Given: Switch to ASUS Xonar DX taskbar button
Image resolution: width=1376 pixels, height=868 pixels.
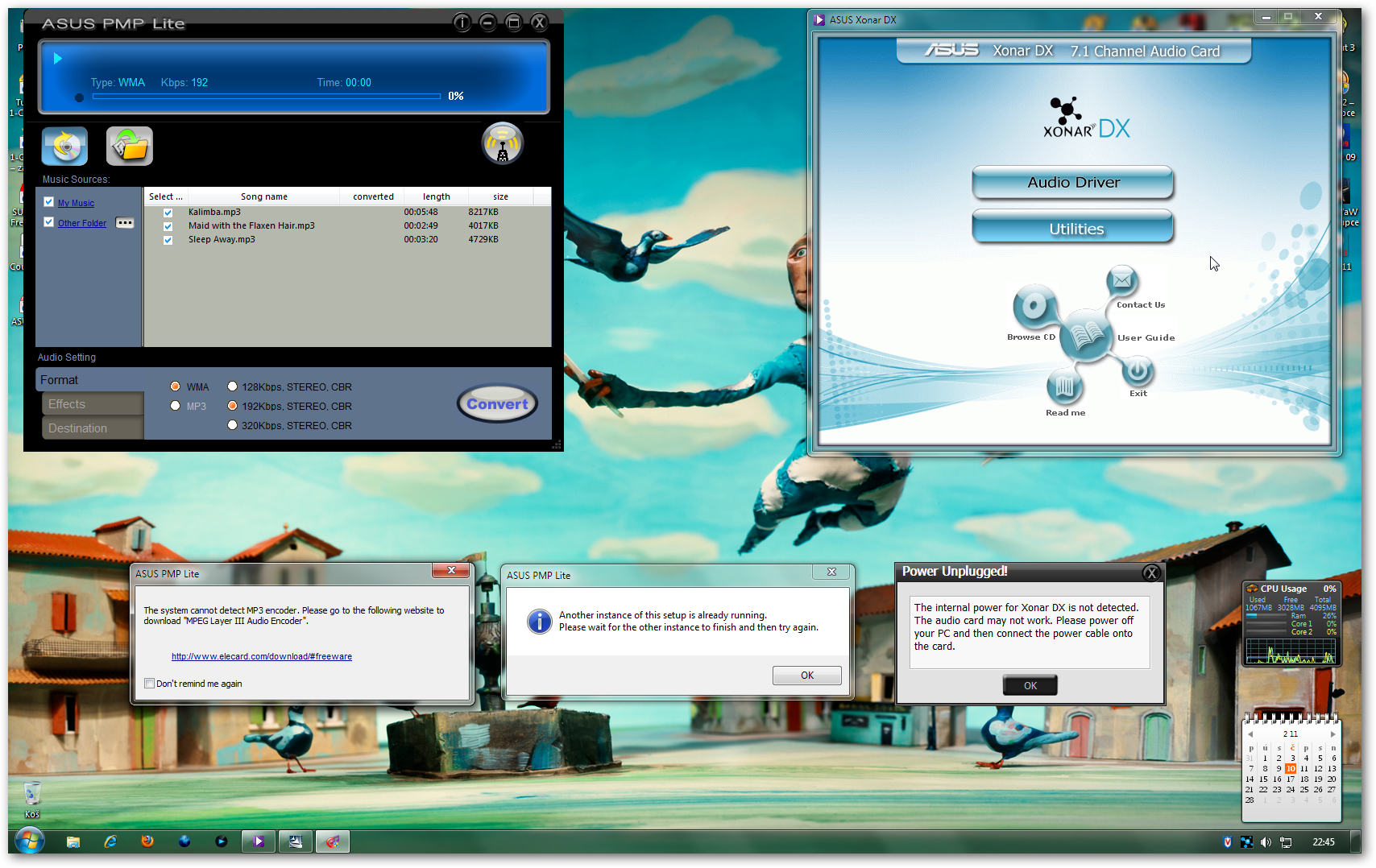Looking at the screenshot, I should [x=259, y=842].
